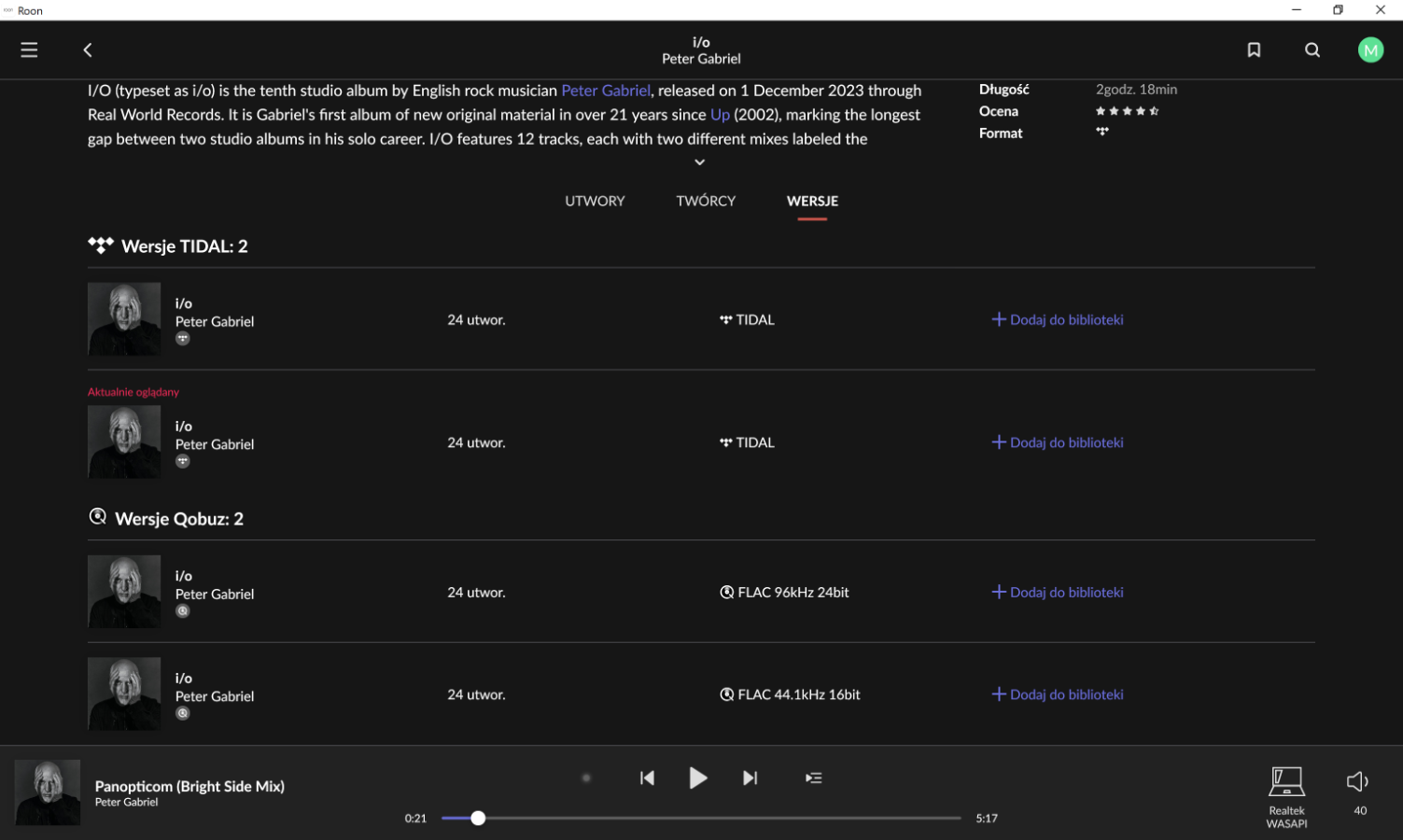1403x840 pixels.
Task: Open the hamburger navigation menu
Action: (29, 49)
